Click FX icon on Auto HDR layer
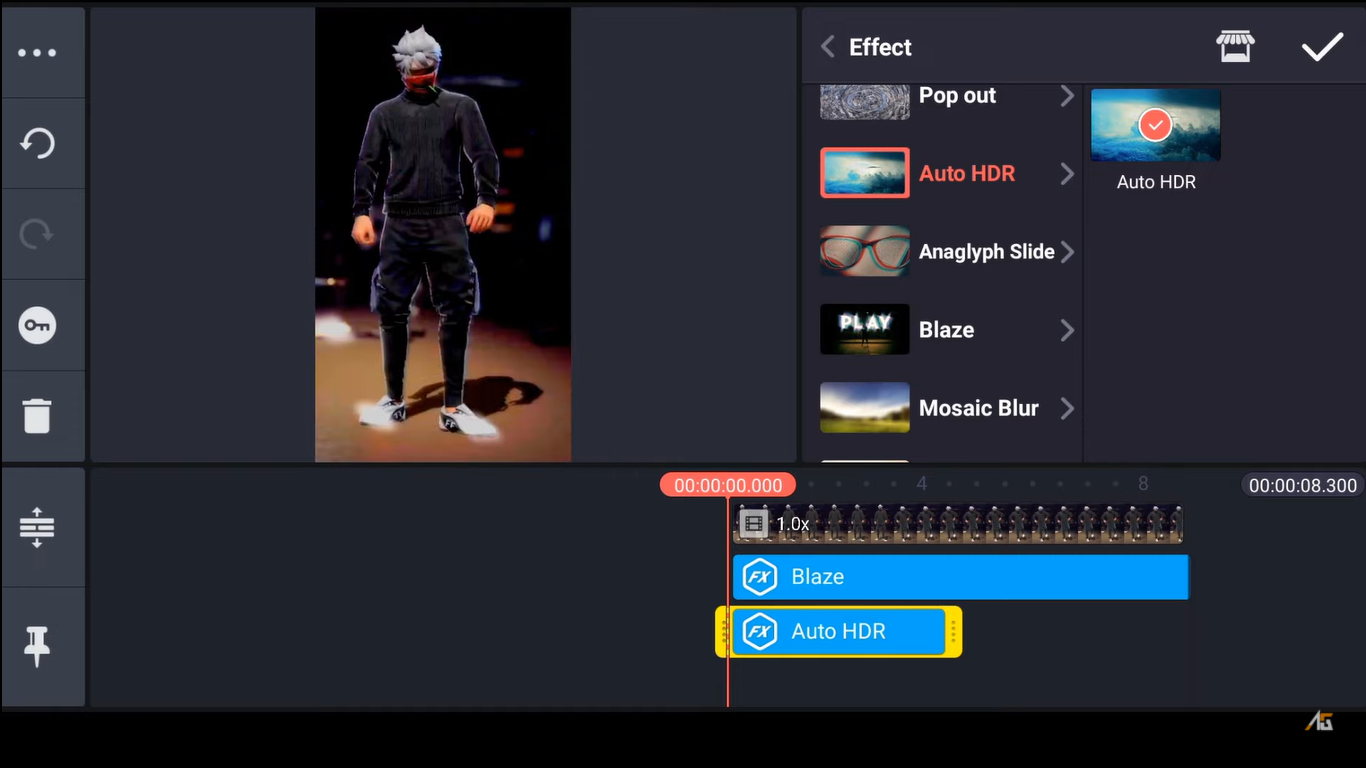 pyautogui.click(x=760, y=632)
